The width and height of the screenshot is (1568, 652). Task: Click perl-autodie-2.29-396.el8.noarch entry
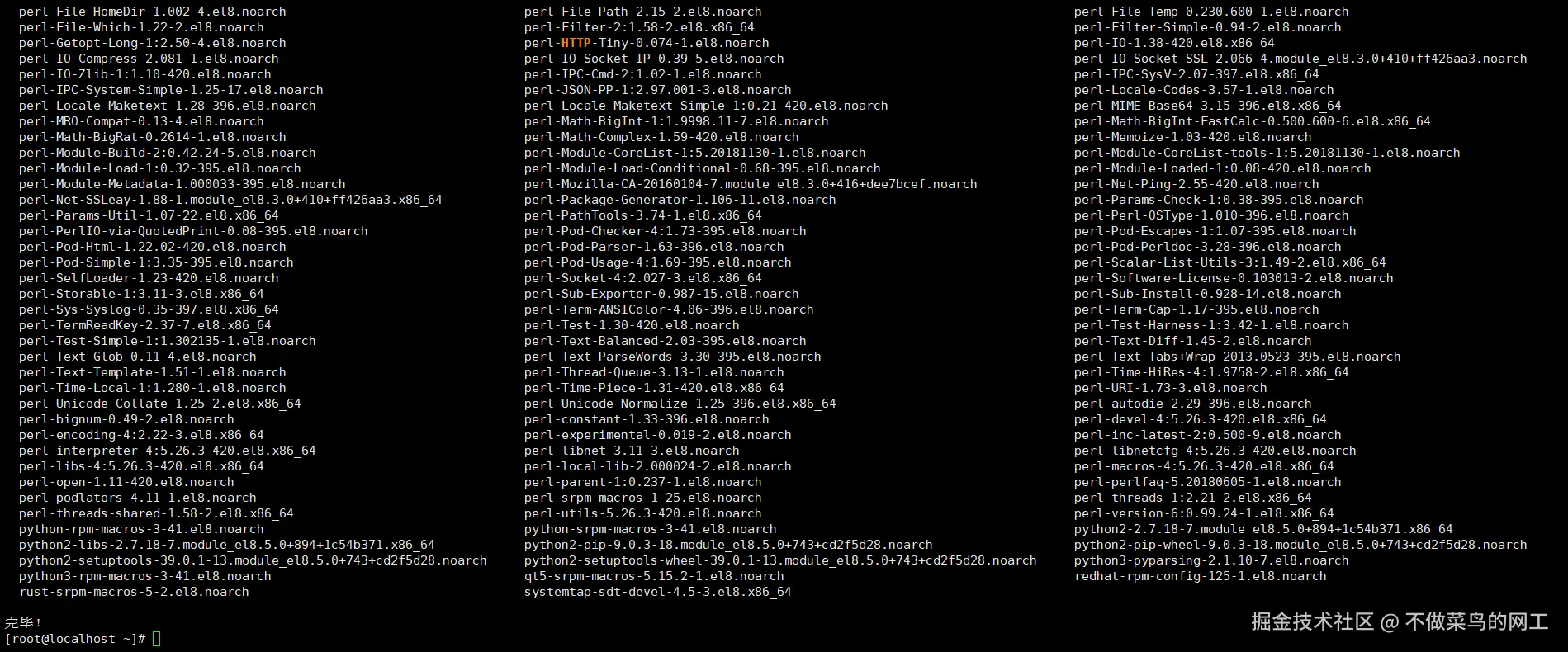pos(1193,404)
